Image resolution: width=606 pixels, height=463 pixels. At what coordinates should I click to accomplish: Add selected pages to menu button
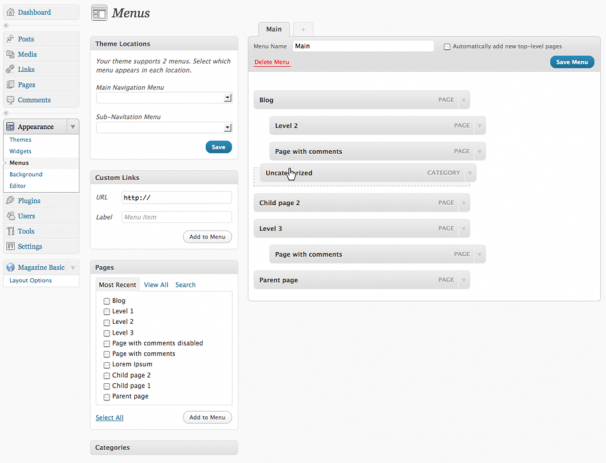[207, 417]
